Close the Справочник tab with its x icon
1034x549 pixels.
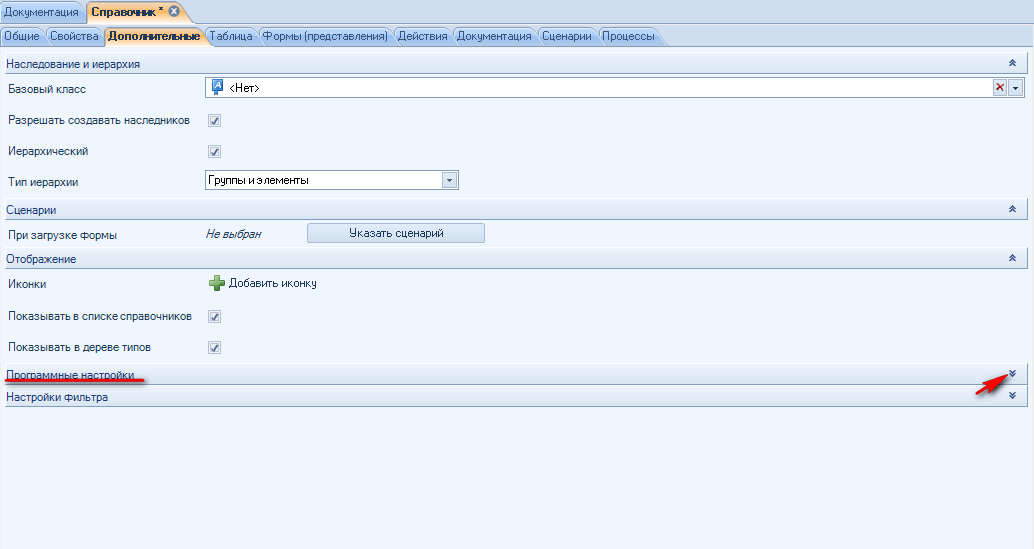point(174,11)
